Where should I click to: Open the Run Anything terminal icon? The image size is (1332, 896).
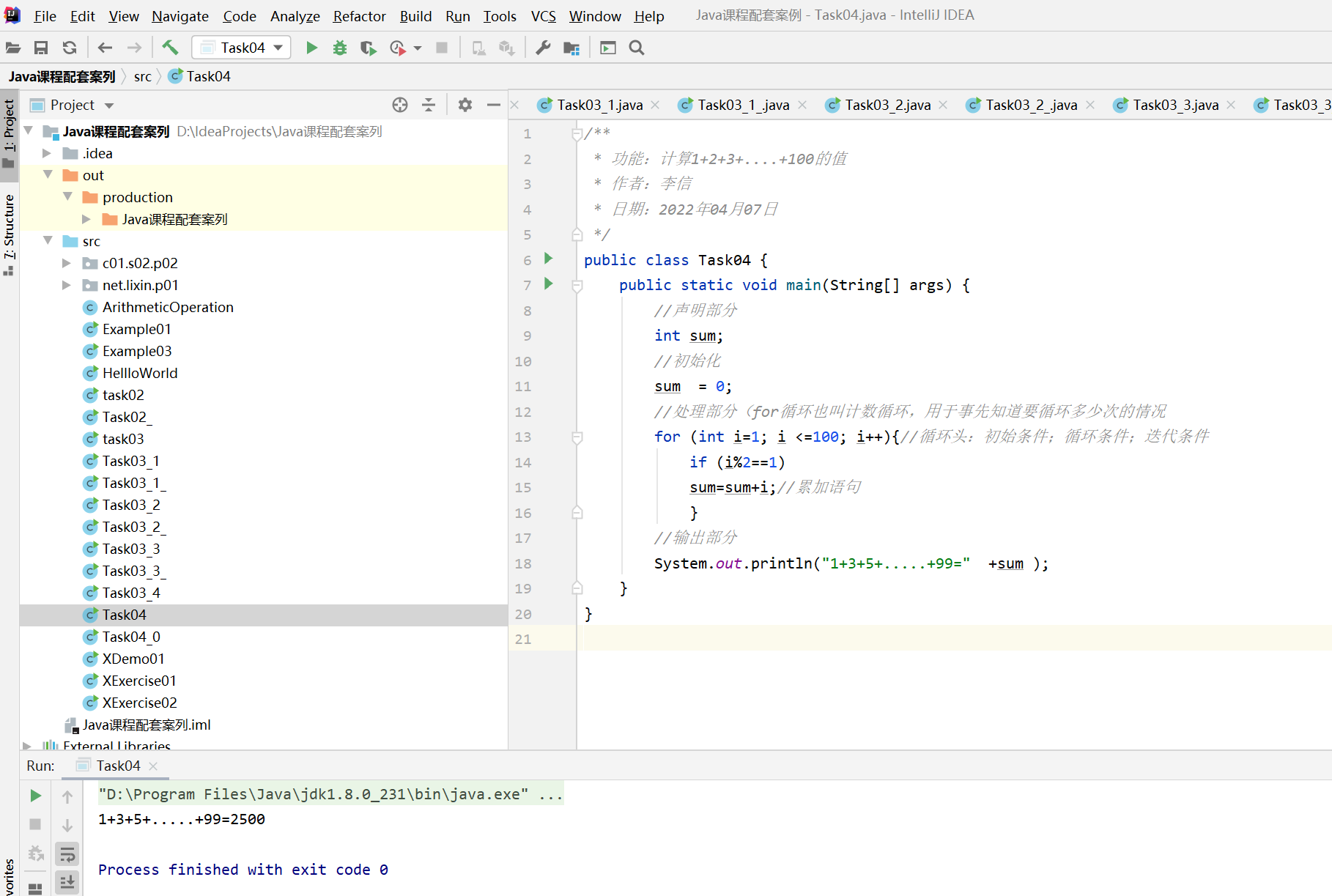(x=608, y=48)
